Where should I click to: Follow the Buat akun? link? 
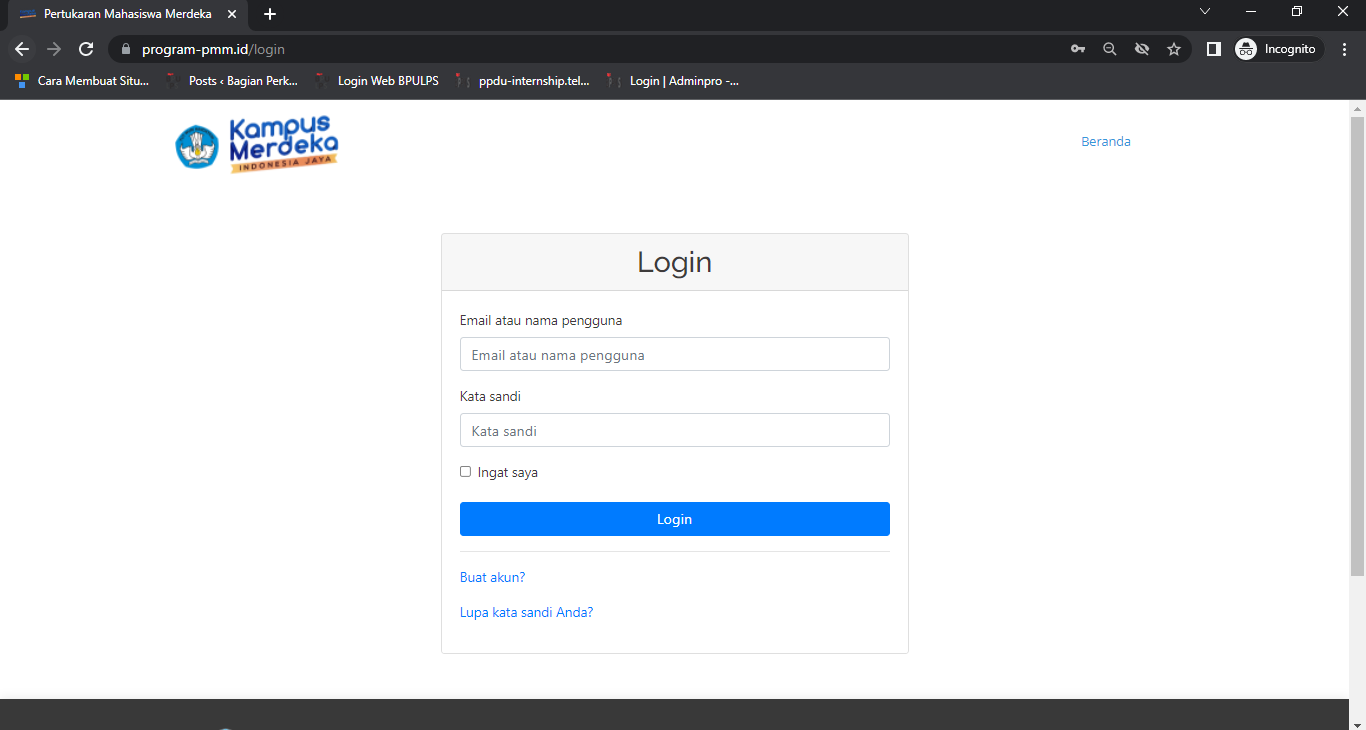pos(492,577)
